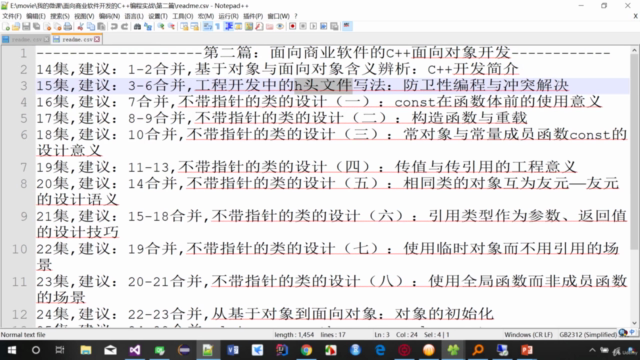The height and width of the screenshot is (360, 640).
Task: Open the ? help menu
Action: pos(296,16)
